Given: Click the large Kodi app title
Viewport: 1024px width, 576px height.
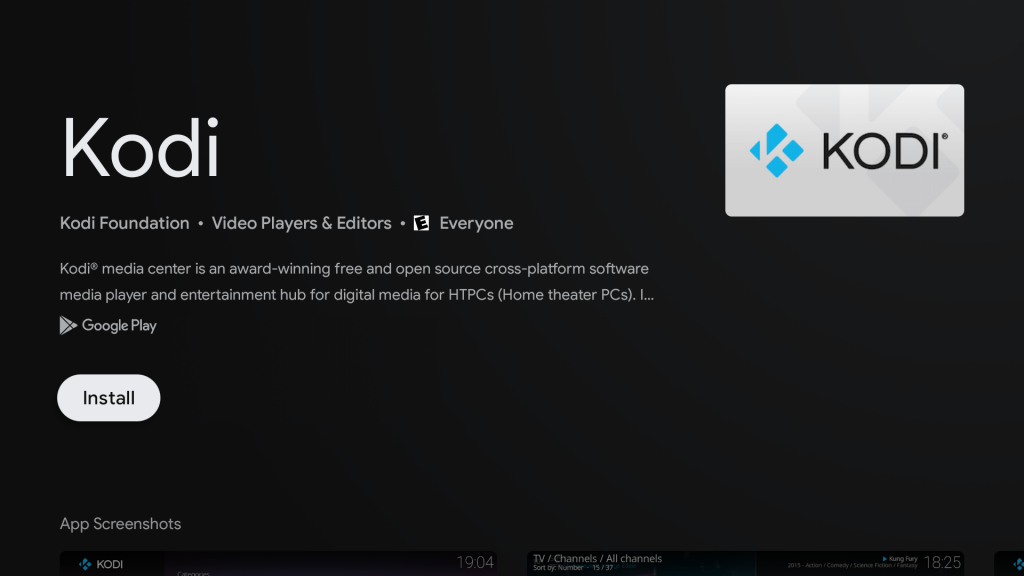Looking at the screenshot, I should coord(140,148).
